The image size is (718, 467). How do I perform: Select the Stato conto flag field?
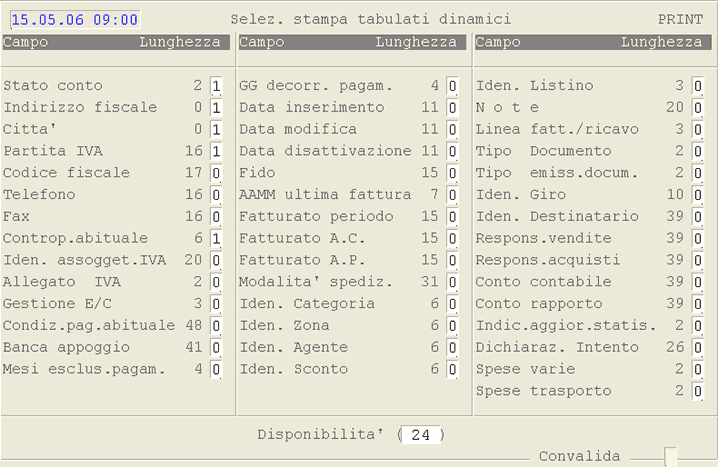coord(216,86)
